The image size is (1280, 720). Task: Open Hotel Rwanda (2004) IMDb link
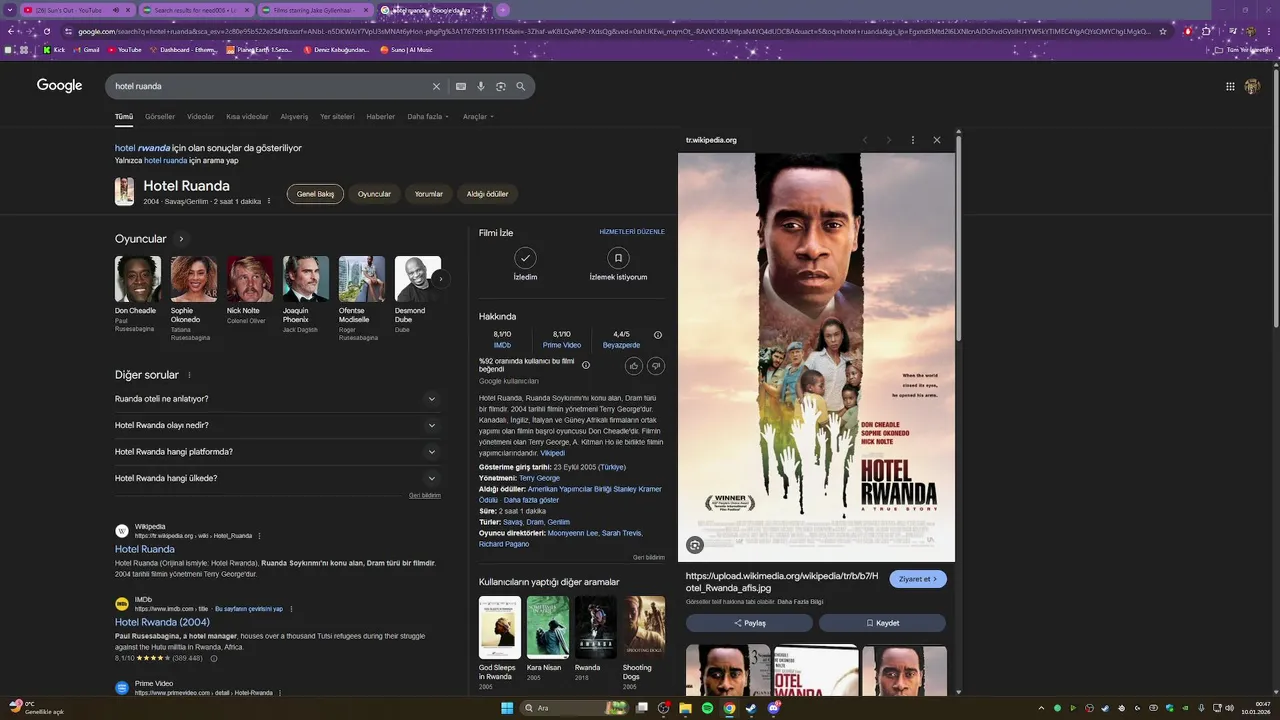(x=162, y=622)
